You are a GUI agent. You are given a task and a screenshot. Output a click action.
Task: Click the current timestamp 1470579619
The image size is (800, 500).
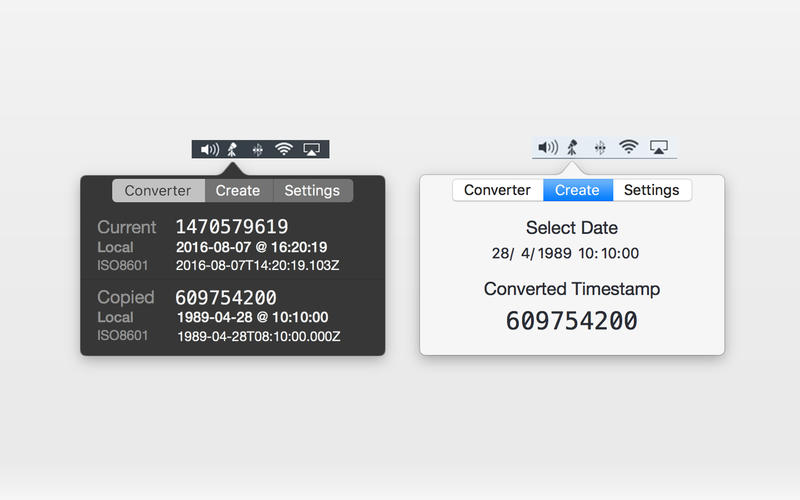(232, 227)
